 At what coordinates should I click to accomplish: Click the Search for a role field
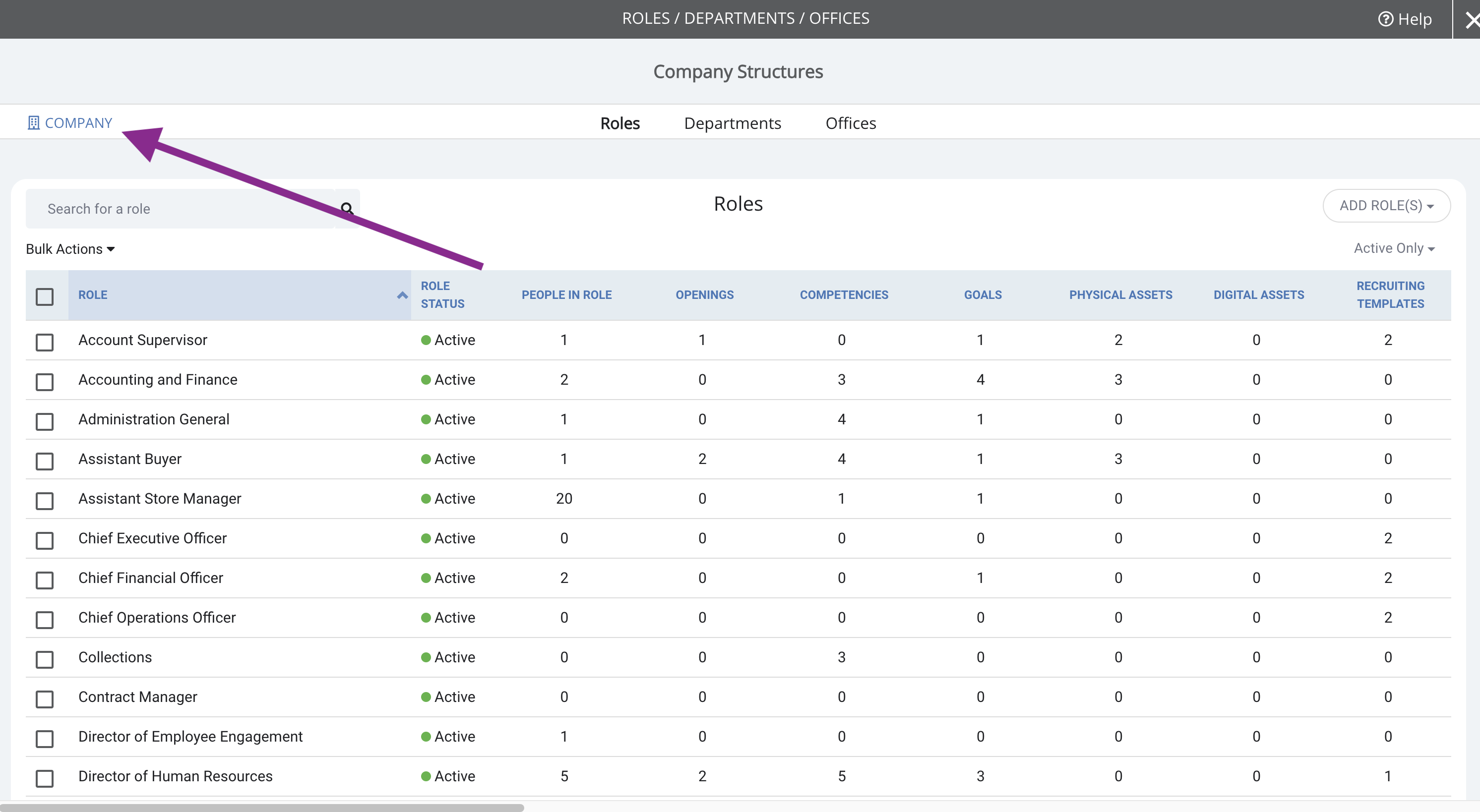(x=180, y=209)
